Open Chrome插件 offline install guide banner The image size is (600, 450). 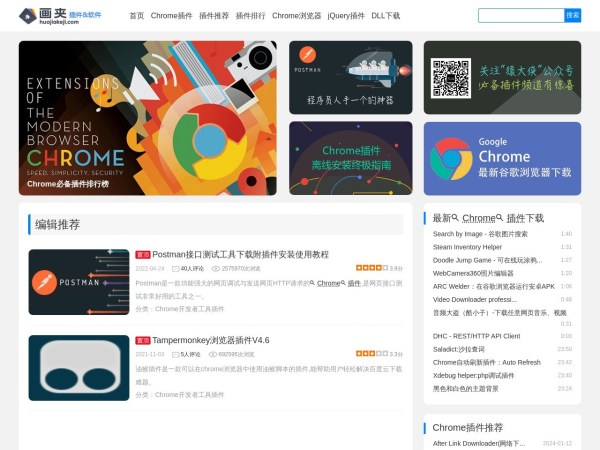[x=350, y=158]
